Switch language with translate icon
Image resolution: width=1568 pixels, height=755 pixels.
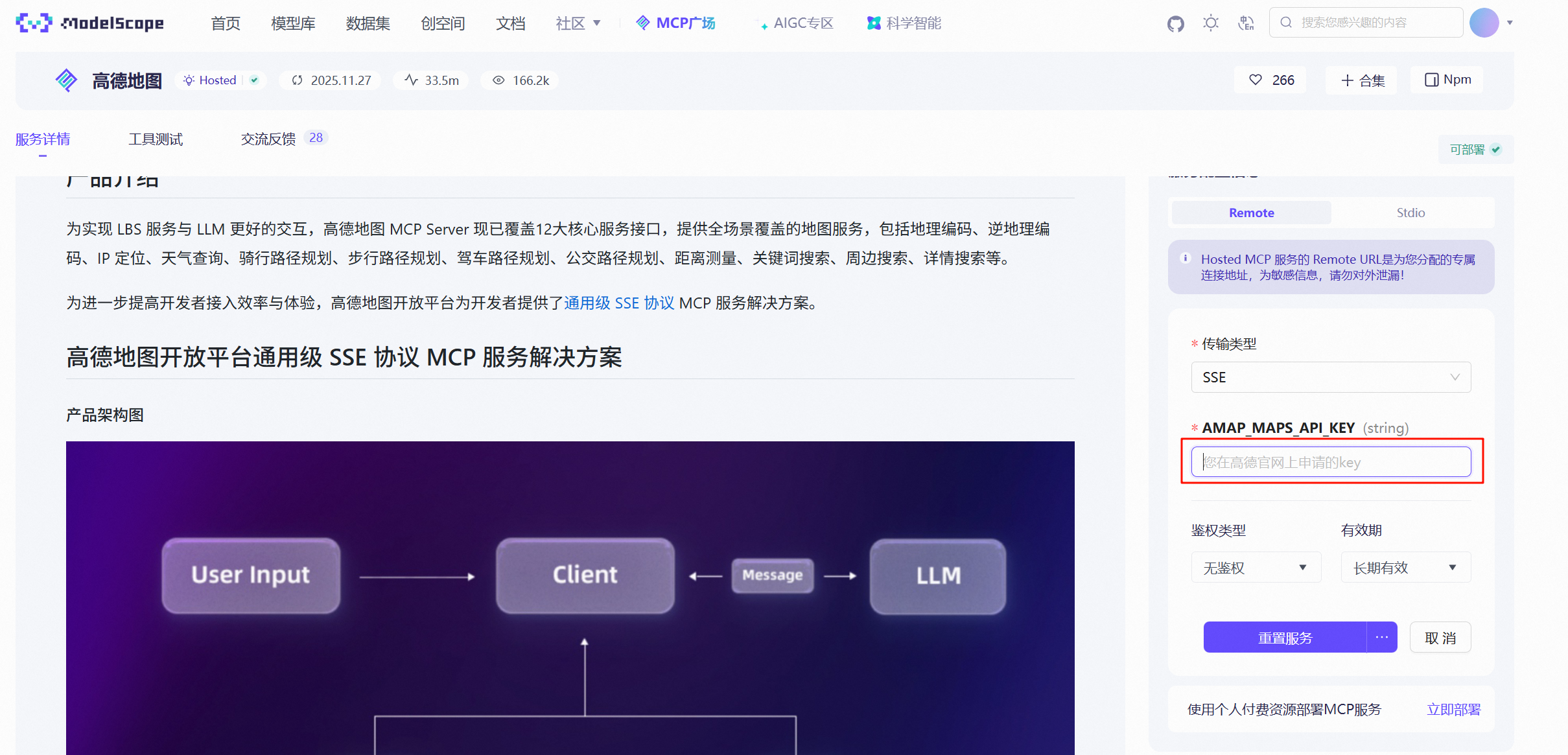pyautogui.click(x=1245, y=23)
